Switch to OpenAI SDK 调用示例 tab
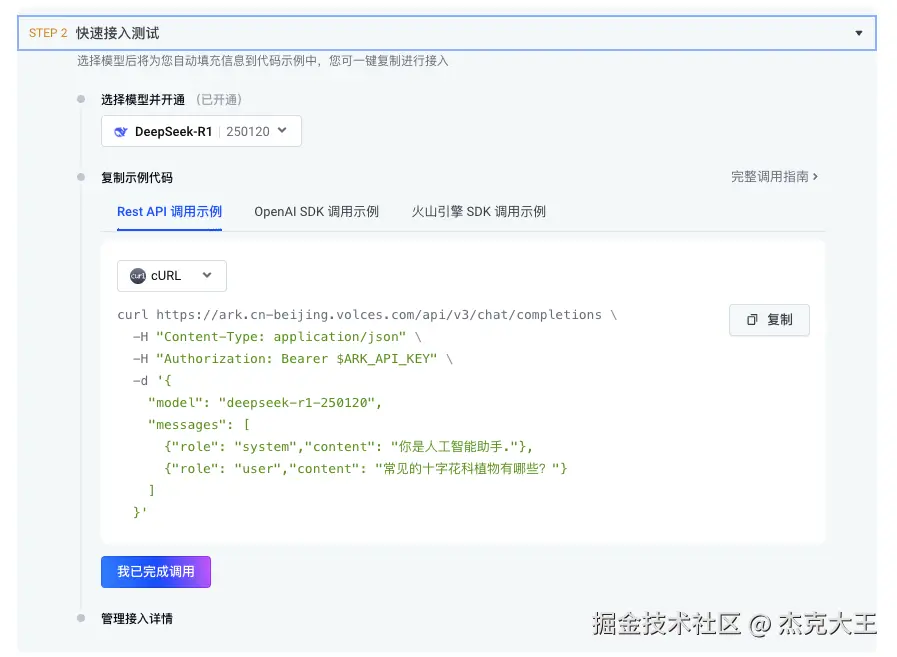This screenshot has height=657, width=897. [316, 212]
